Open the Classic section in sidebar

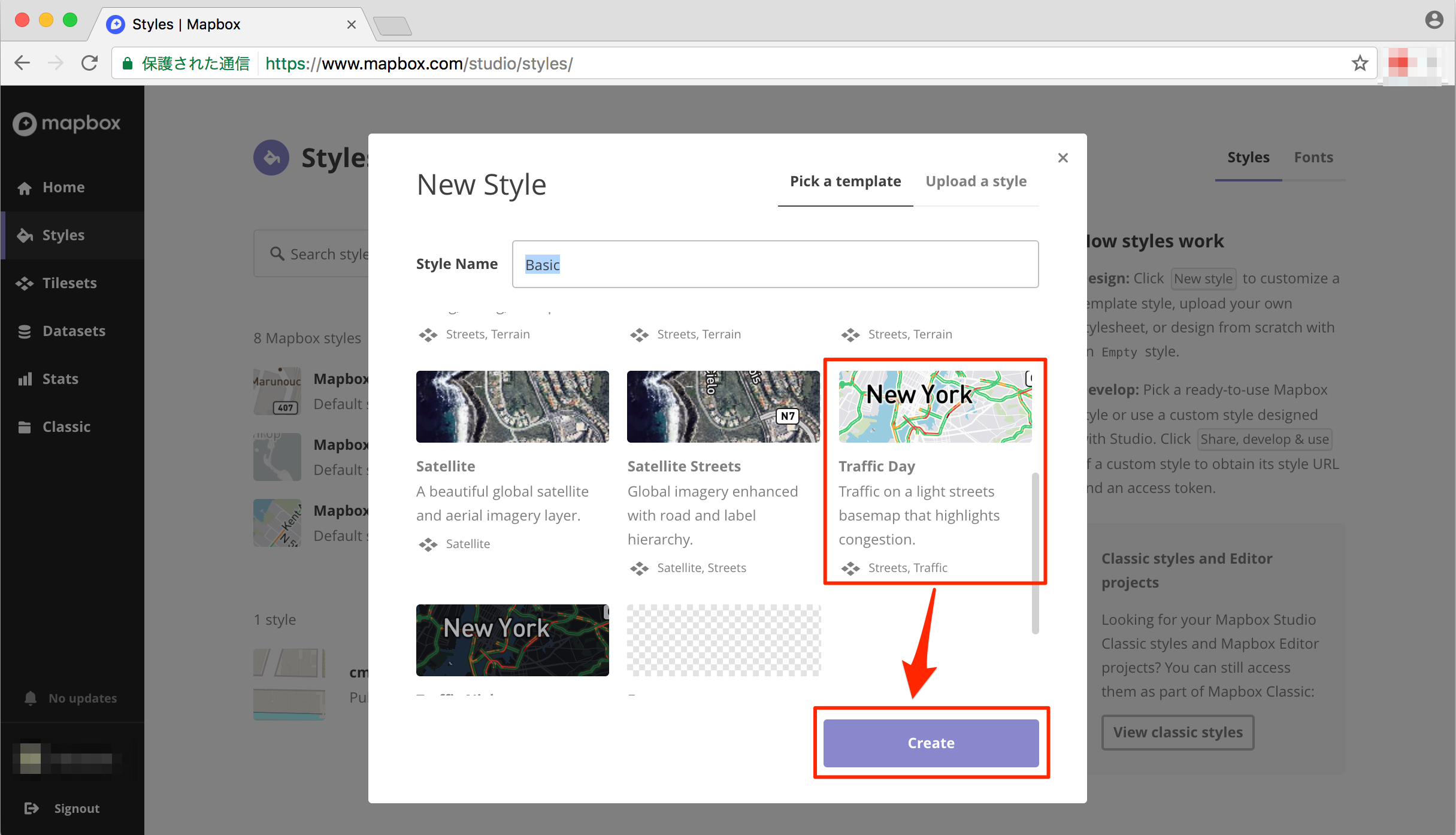(66, 427)
